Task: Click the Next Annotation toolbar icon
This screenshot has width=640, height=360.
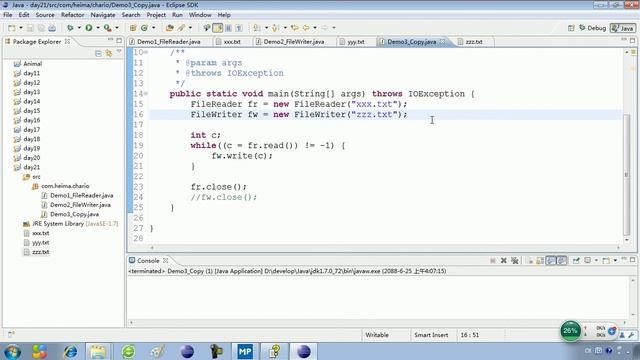Action: [257, 28]
